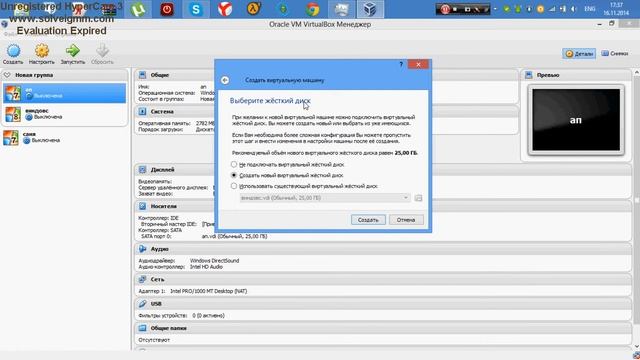Select the 'an' virtual machine
The image size is (640, 360).
tap(65, 93)
